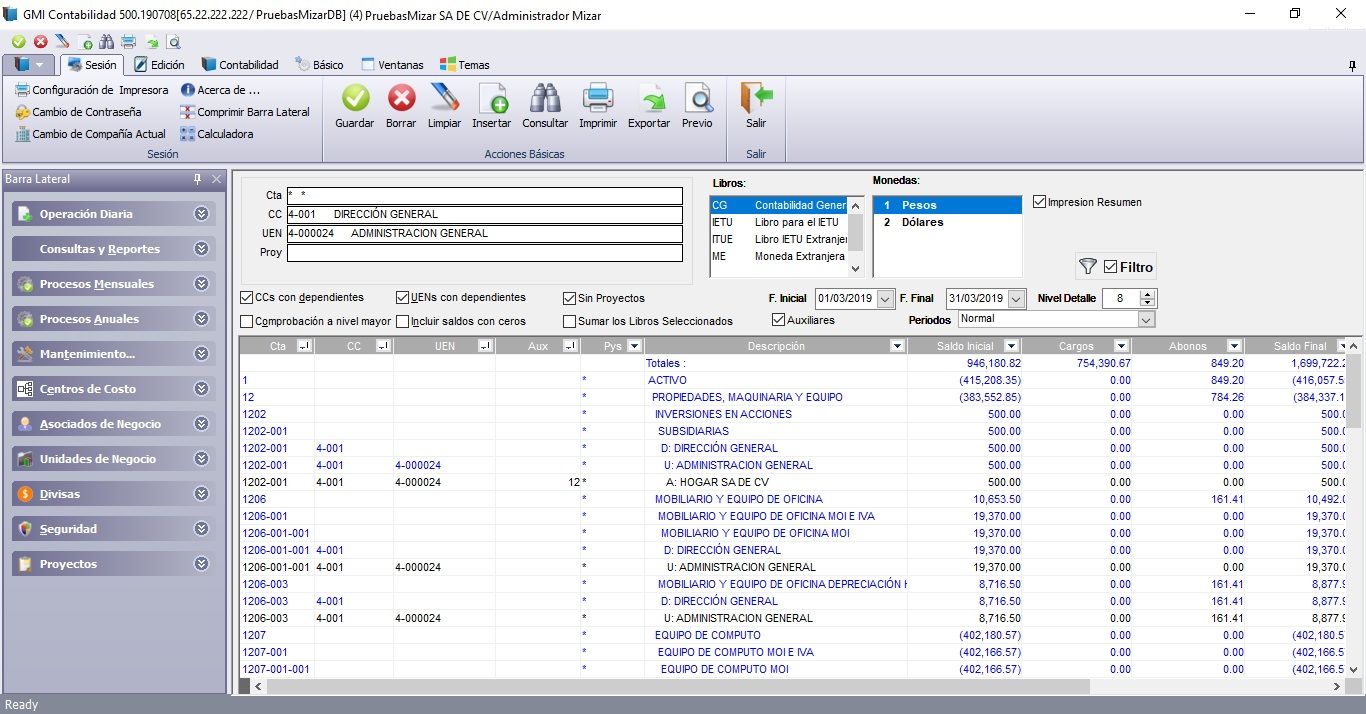Open the application menu dropdown button

coord(29,64)
